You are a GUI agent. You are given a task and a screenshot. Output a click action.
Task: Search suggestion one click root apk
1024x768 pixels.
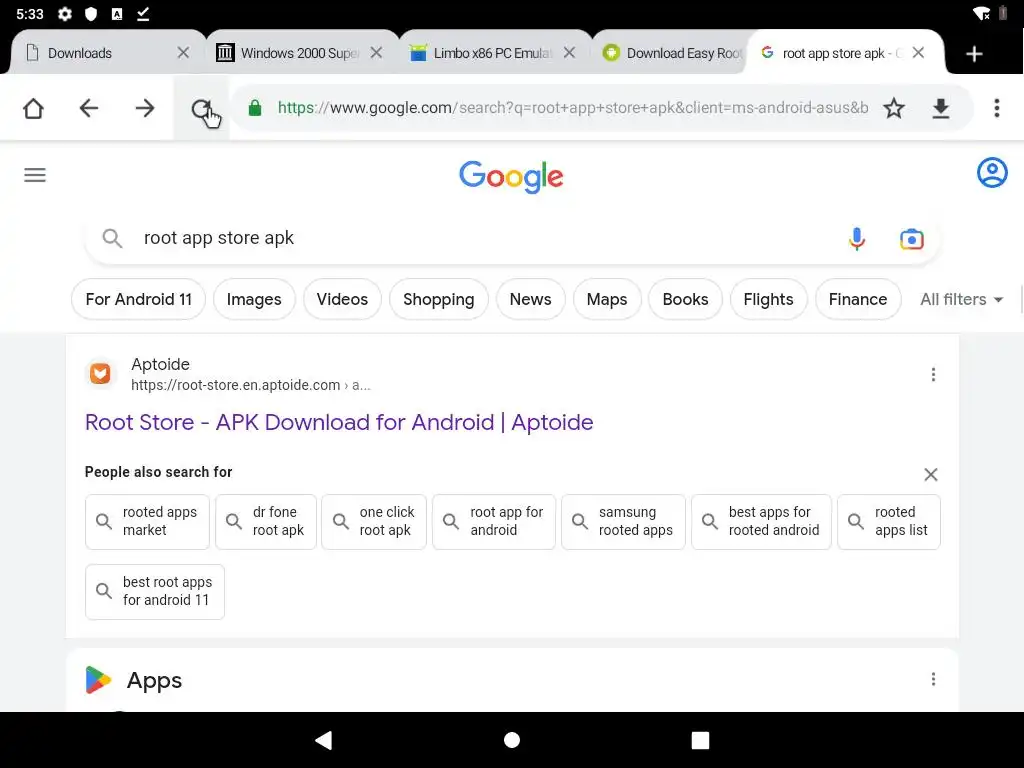tap(374, 521)
